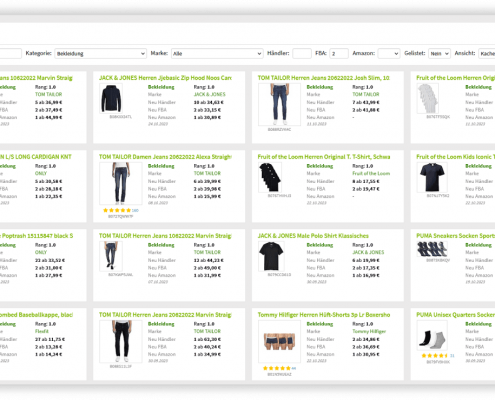
Task: Click the black Marvin Straight jeans thumbnail
Action: [121, 341]
